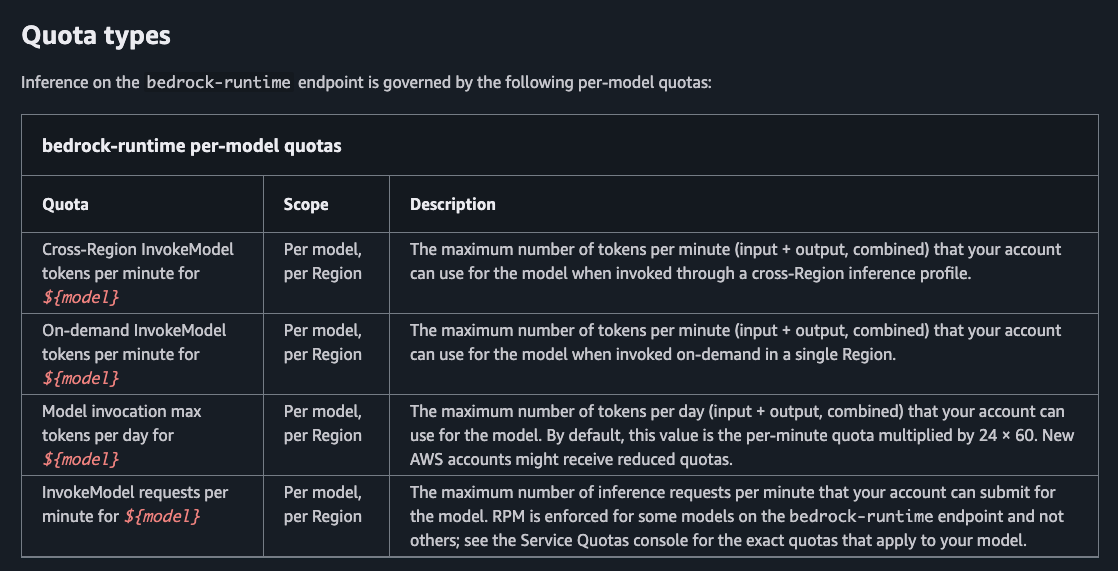Click ${model} variable in Cross-Region row
This screenshot has width=1118, height=571.
pos(81,297)
